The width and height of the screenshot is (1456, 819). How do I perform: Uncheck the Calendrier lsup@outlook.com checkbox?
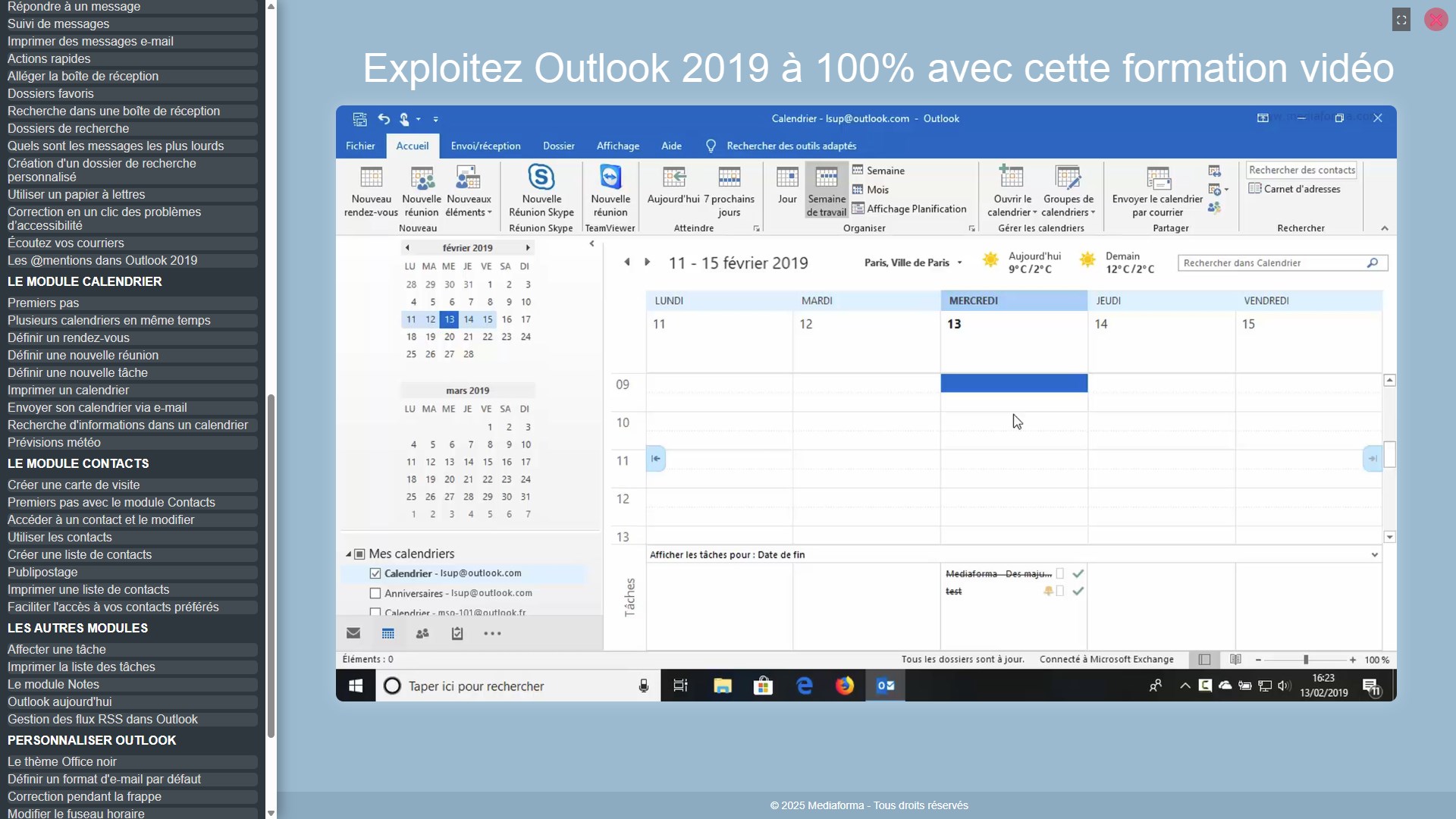pos(375,573)
